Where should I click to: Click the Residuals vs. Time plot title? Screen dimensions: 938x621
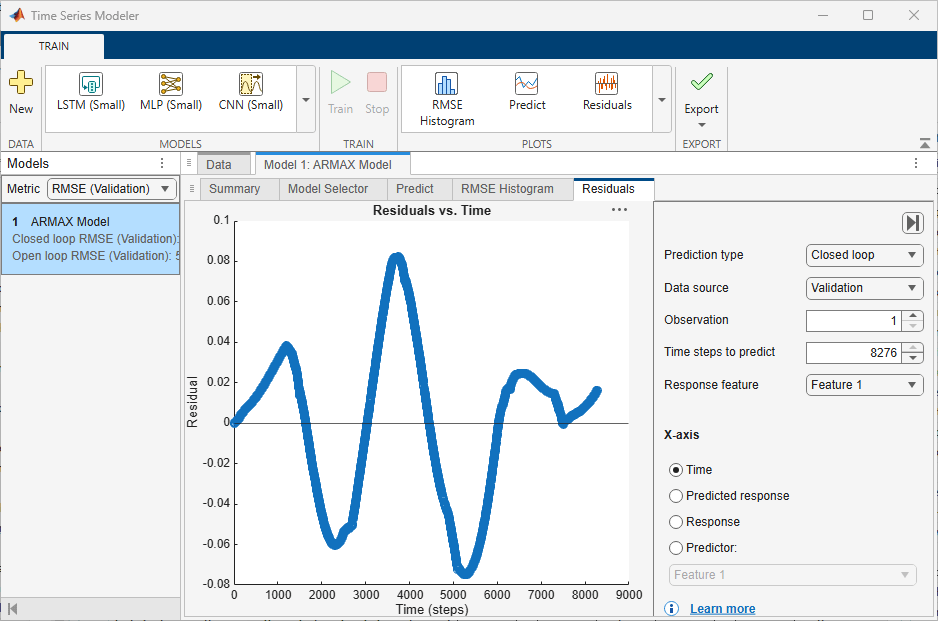click(x=432, y=211)
